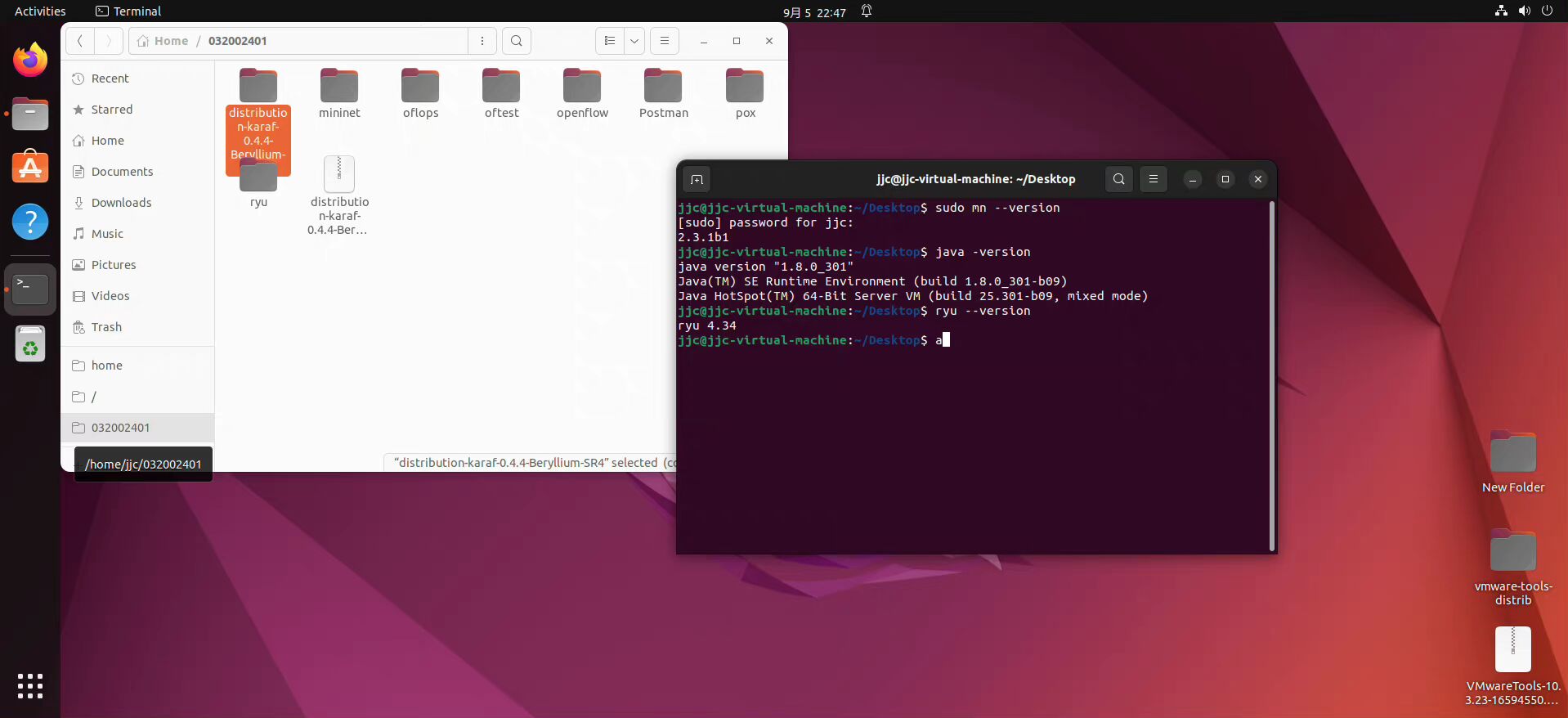Search files with magnifier button

click(517, 41)
